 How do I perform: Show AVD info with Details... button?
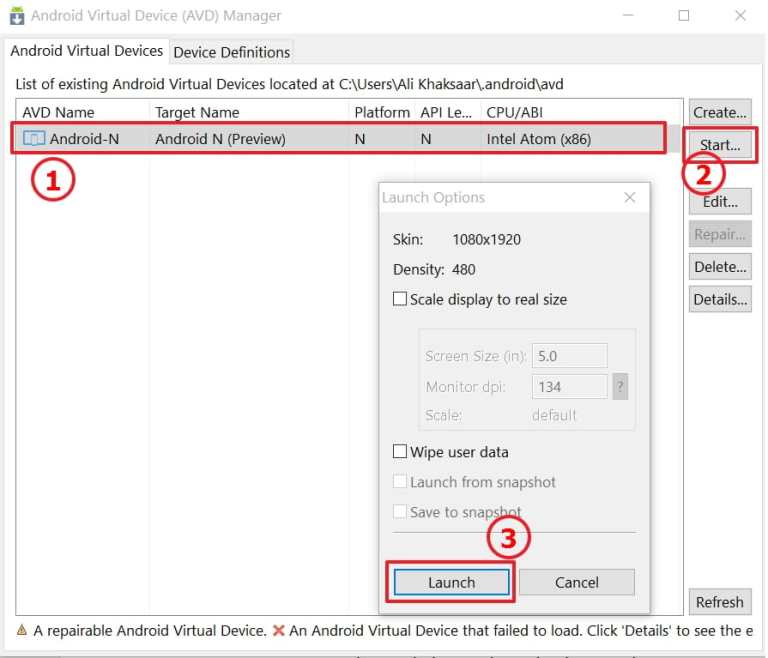coord(720,299)
